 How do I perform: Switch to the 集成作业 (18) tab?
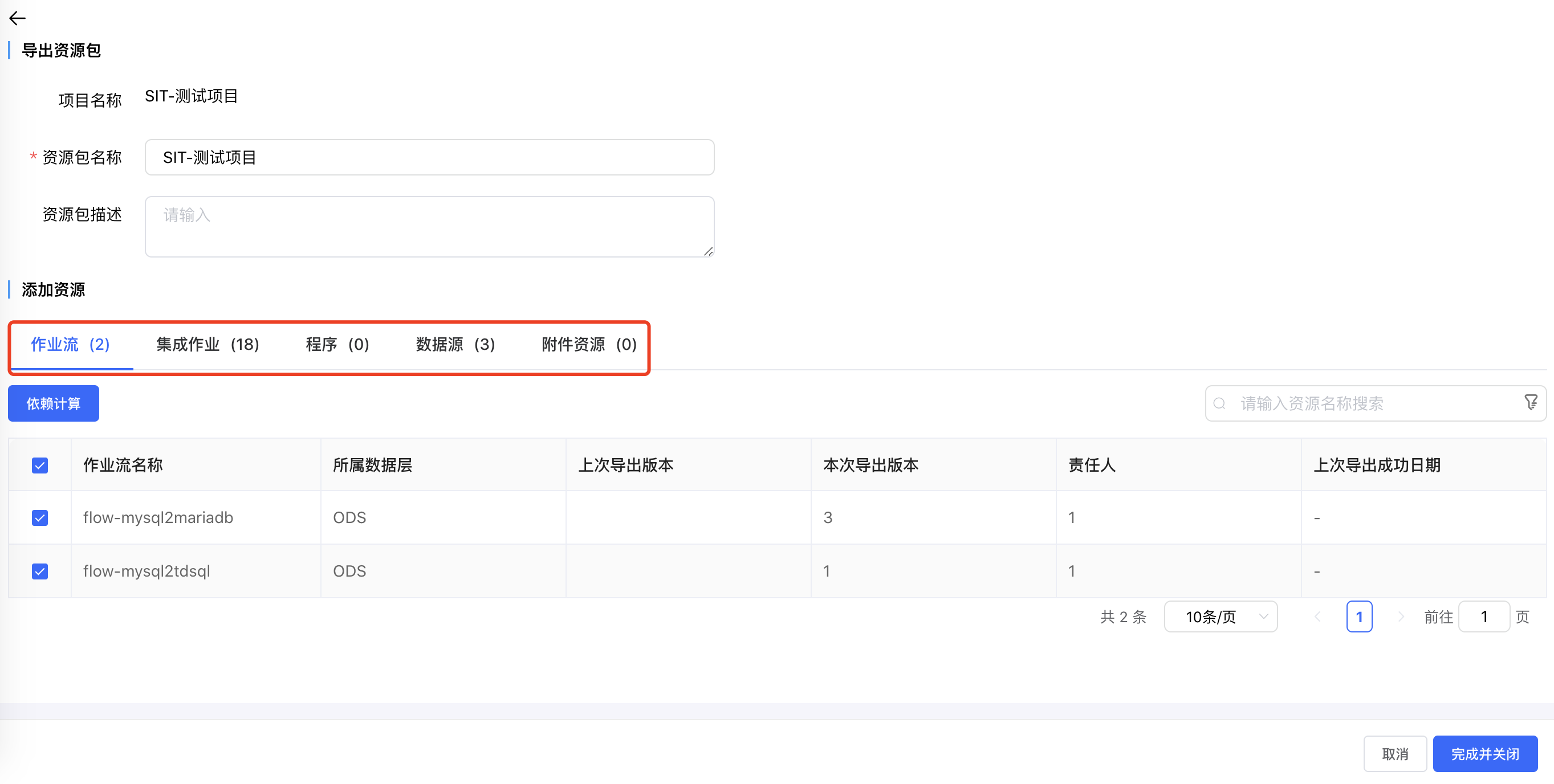point(208,344)
